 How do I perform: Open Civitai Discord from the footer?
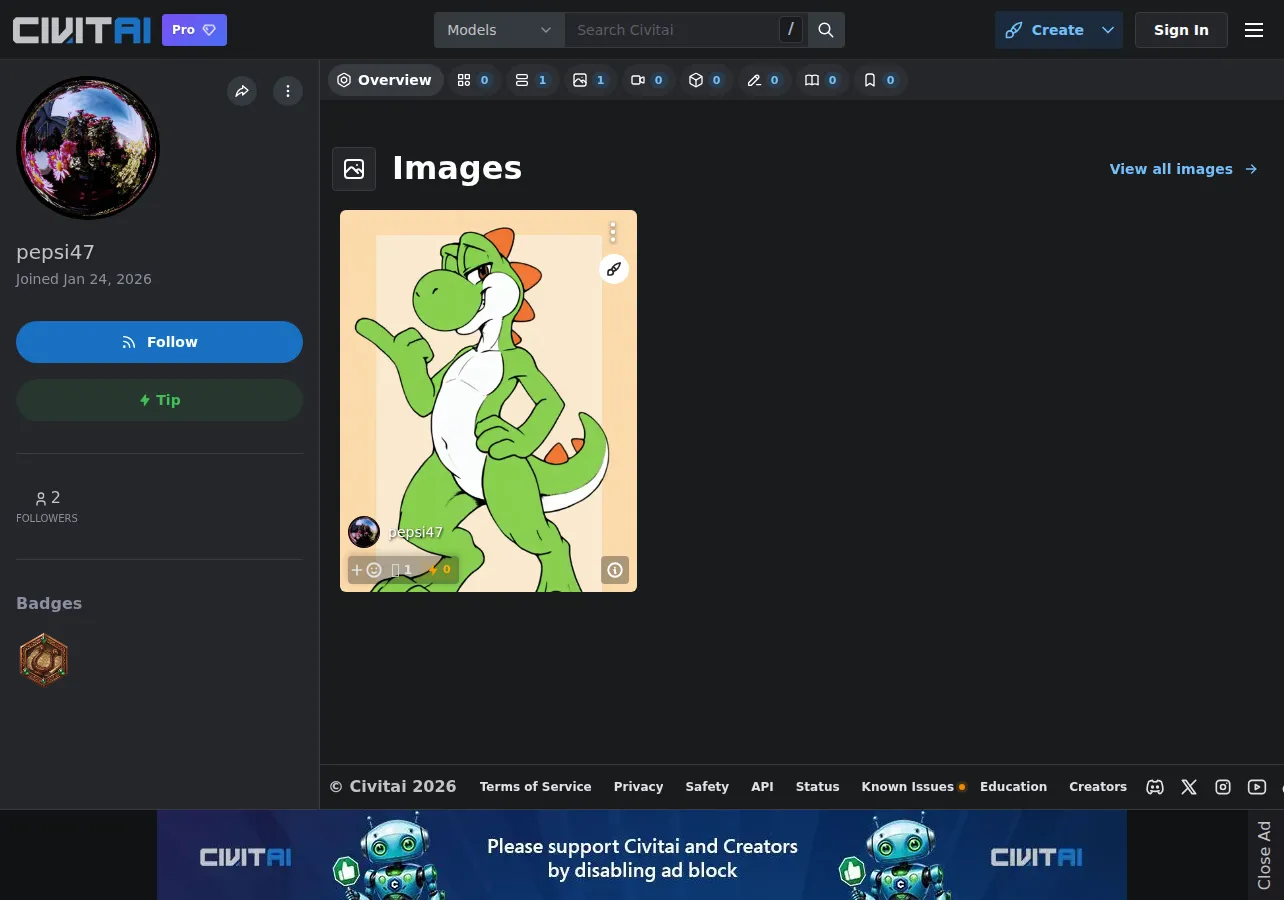1155,787
